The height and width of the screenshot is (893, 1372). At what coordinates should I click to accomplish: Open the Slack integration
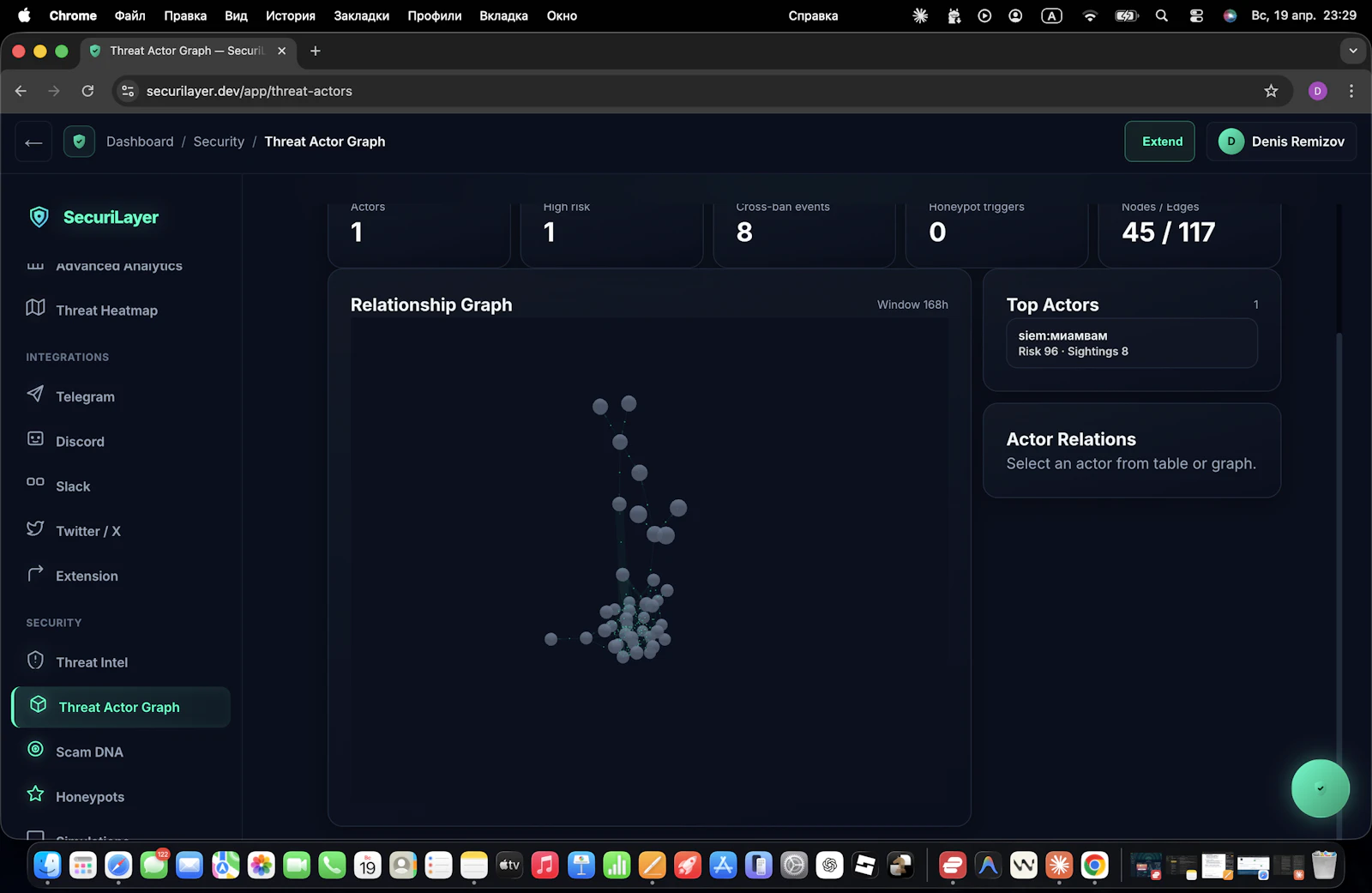coord(73,486)
